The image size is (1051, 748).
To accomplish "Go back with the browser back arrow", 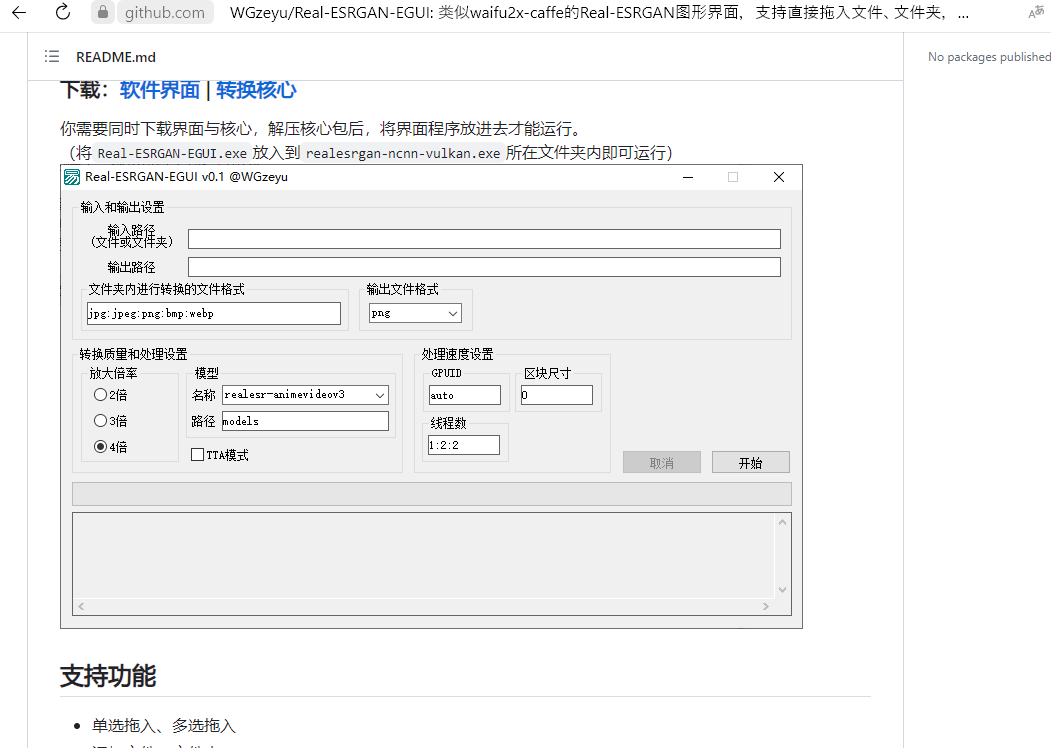I will [x=19, y=12].
